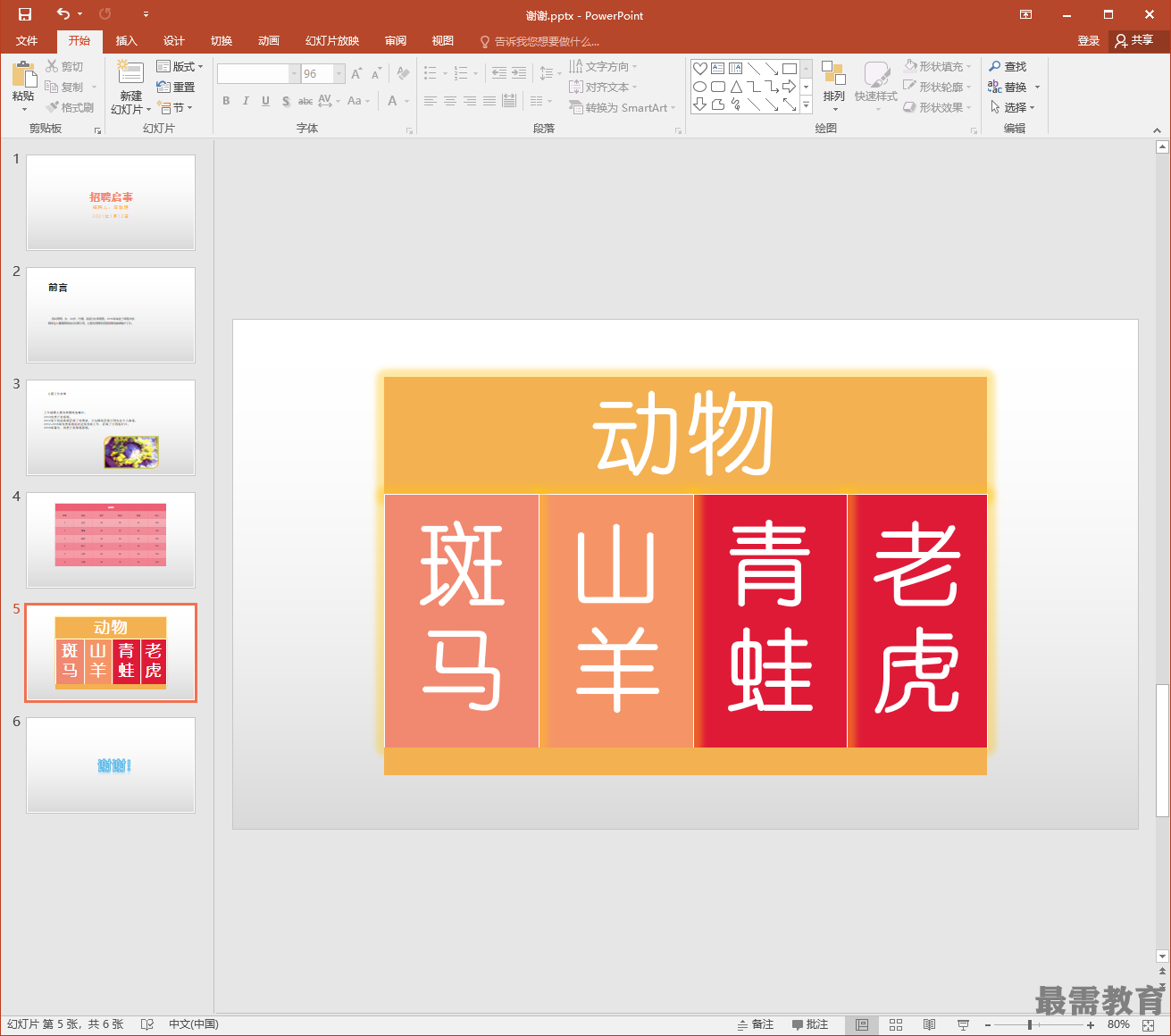1171x1036 pixels.
Task: Click the Undo arrow icon
Action: click(63, 14)
